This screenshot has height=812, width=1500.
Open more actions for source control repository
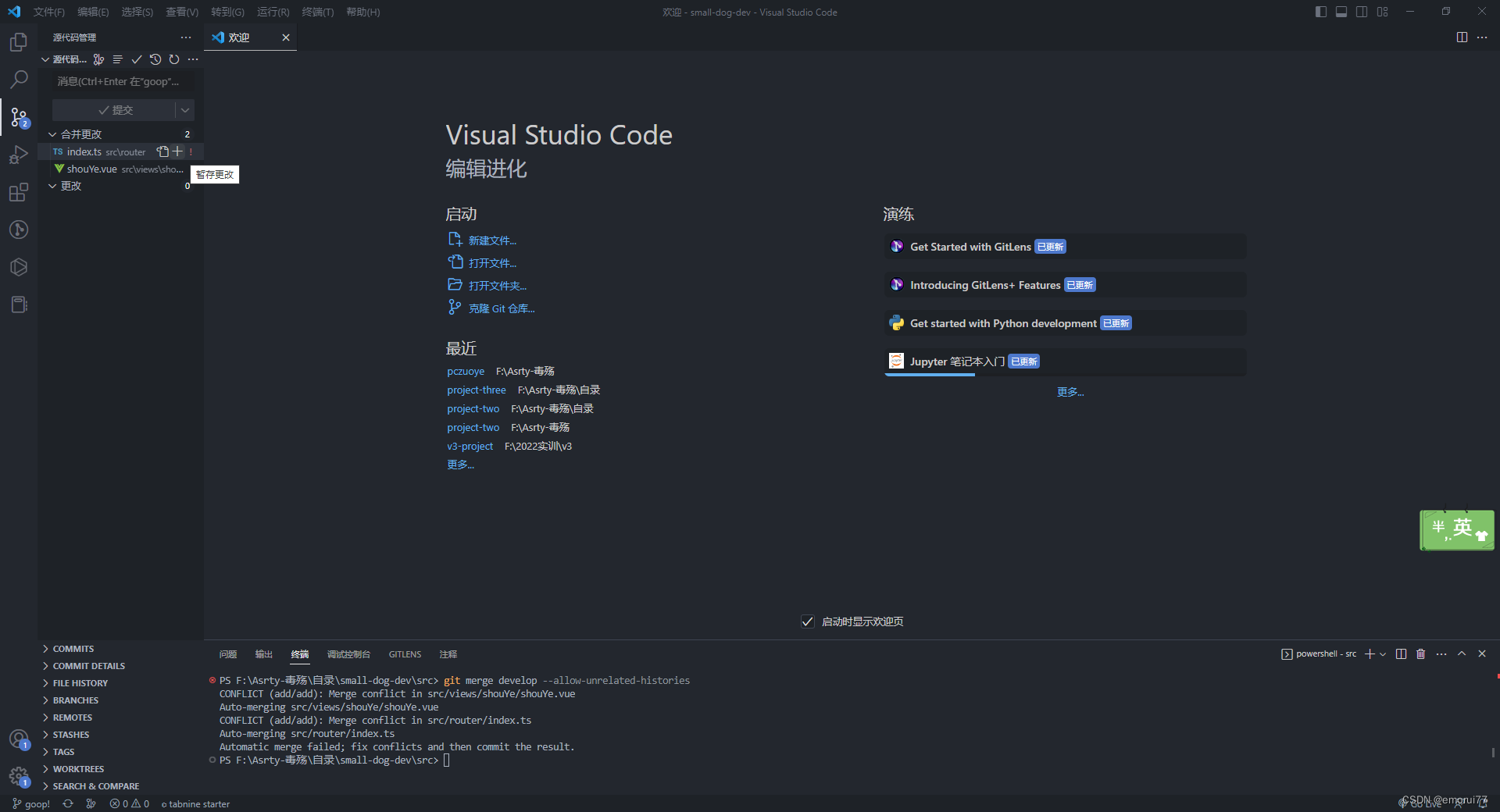(x=193, y=59)
